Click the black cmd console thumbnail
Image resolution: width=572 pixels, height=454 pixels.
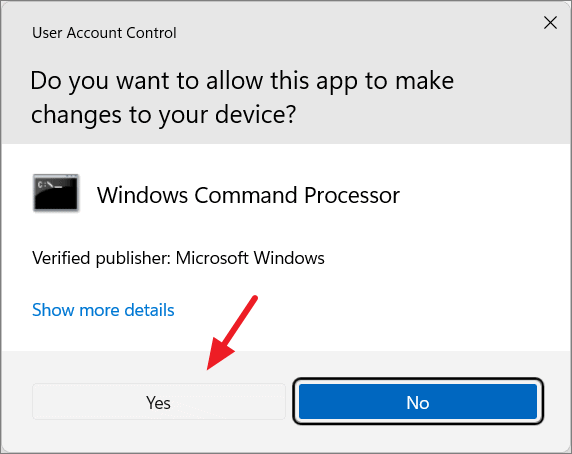(x=56, y=193)
